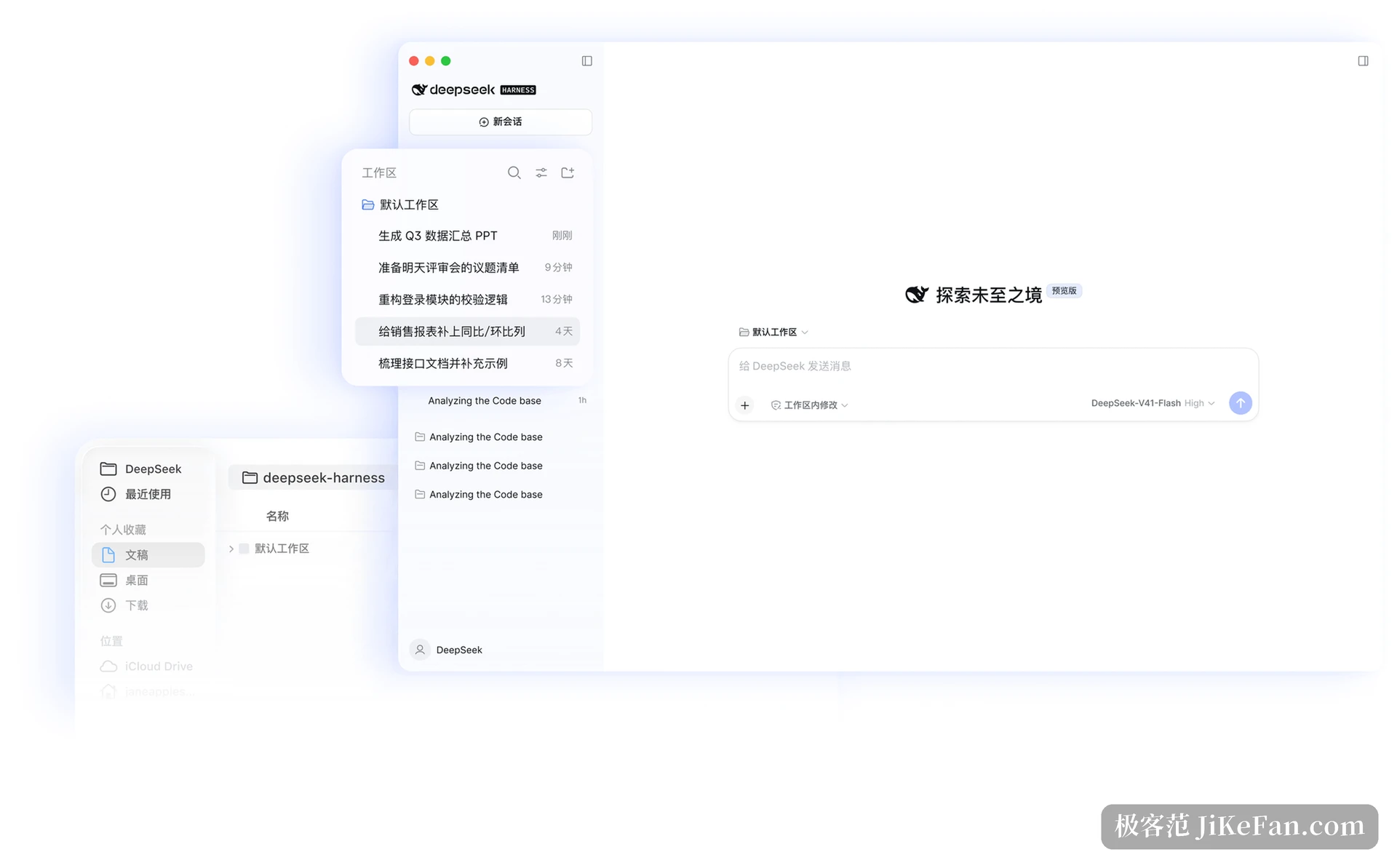This screenshot has height=868, width=1397.
Task: Open workspace search magnifier icon
Action: point(514,172)
